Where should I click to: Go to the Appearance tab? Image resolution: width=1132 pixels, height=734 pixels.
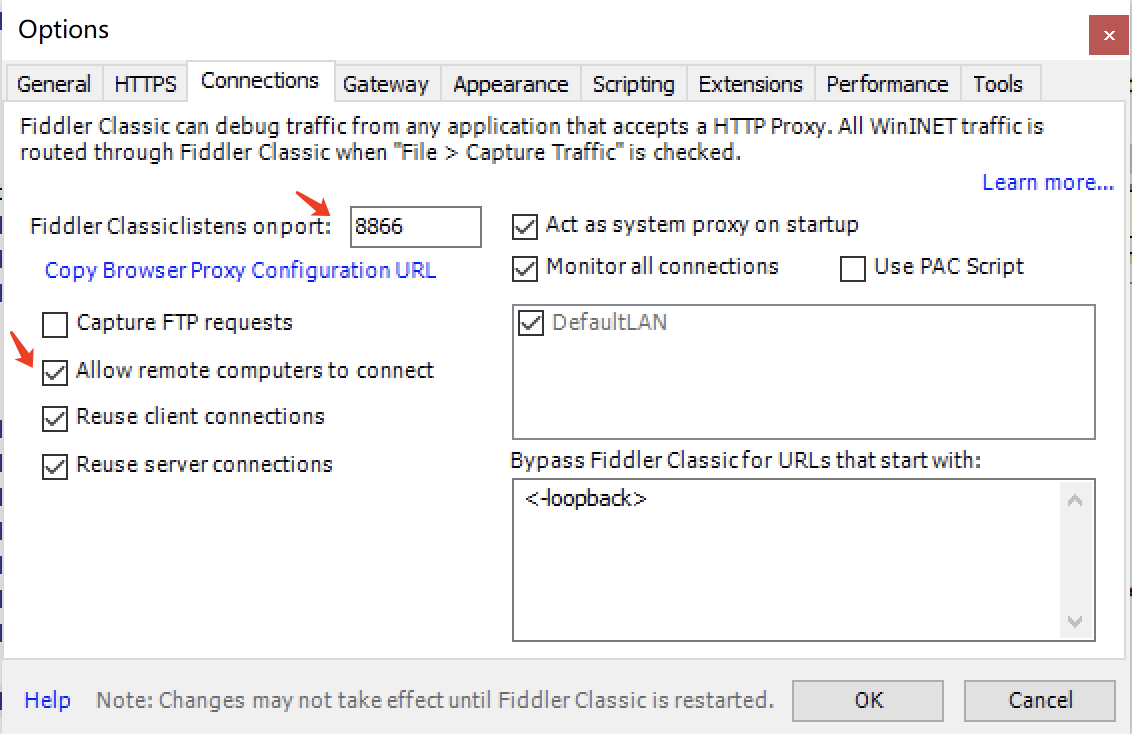[x=510, y=84]
